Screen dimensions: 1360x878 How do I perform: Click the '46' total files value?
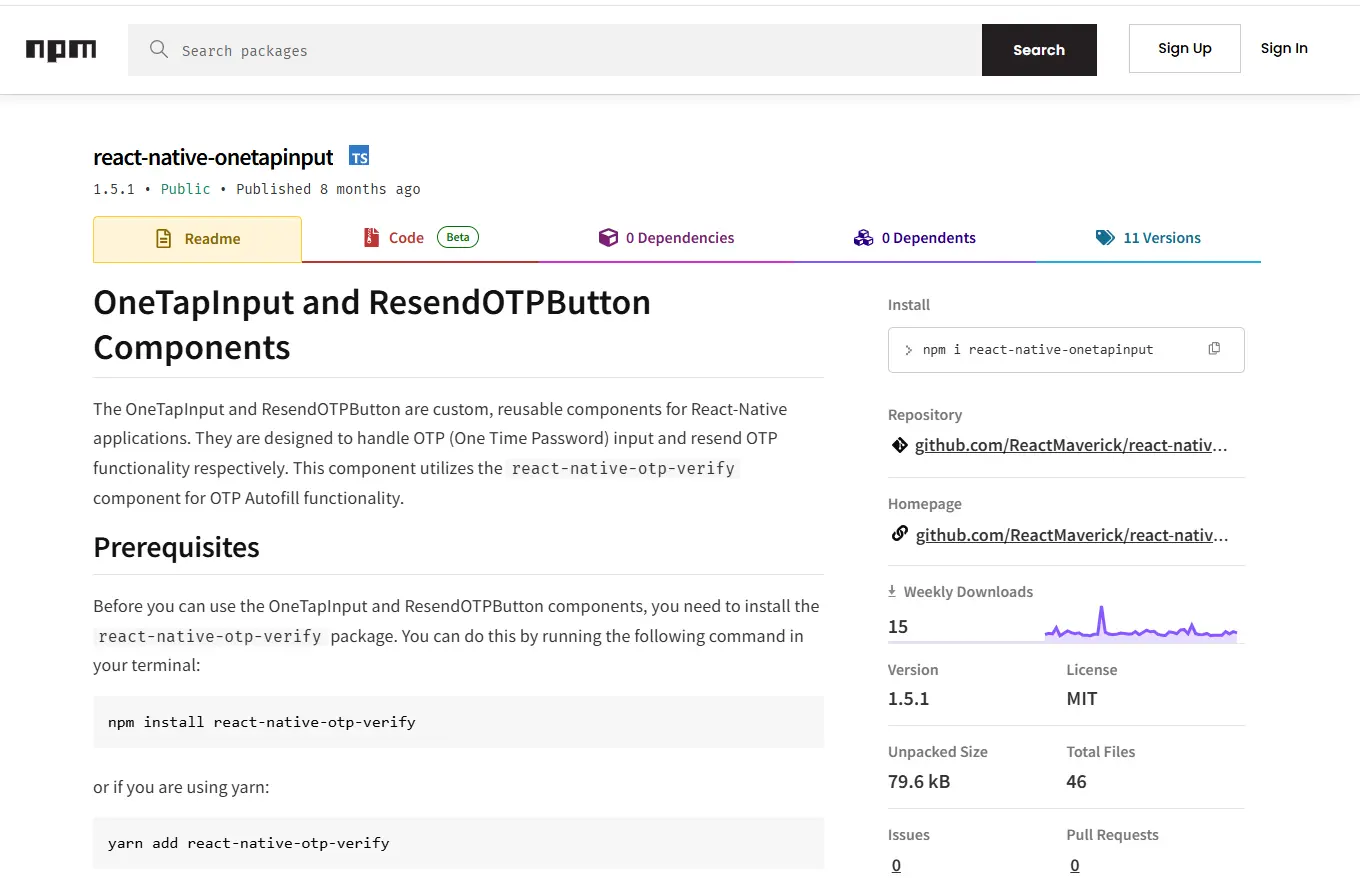coord(1077,781)
